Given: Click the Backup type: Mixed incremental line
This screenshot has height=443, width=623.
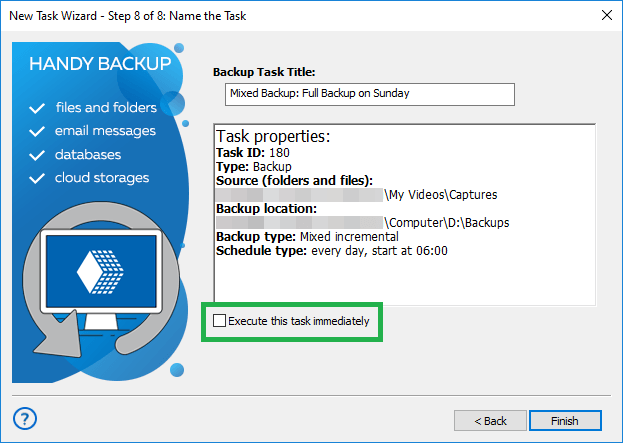Looking at the screenshot, I should coord(307,237).
